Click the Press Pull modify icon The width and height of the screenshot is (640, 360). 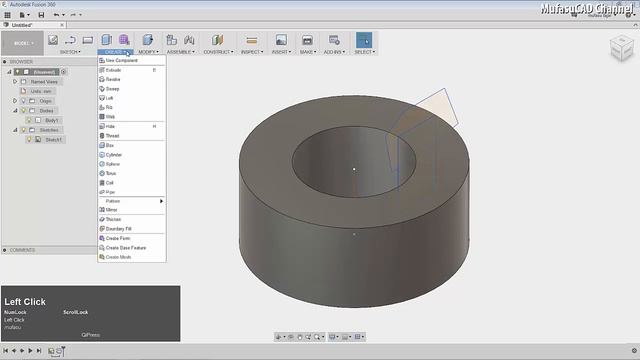[x=148, y=40]
